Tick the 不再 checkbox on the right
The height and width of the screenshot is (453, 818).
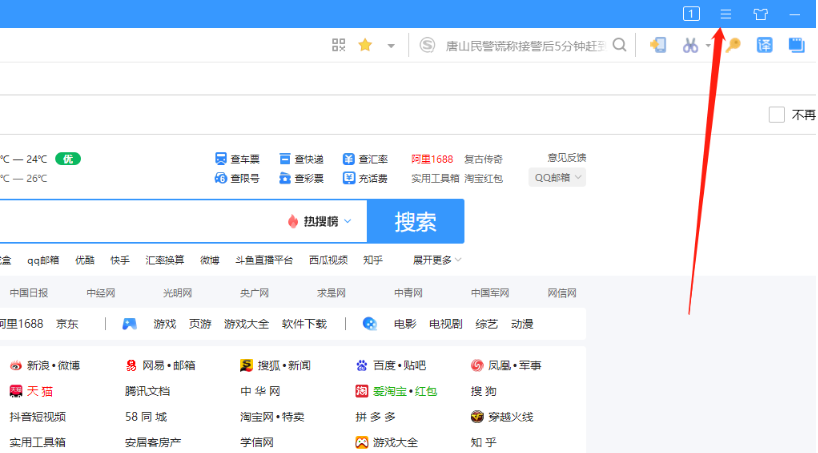click(776, 114)
